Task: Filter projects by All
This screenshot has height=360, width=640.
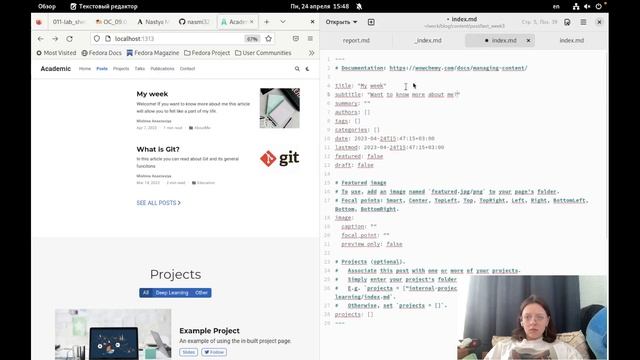Action: 146,293
